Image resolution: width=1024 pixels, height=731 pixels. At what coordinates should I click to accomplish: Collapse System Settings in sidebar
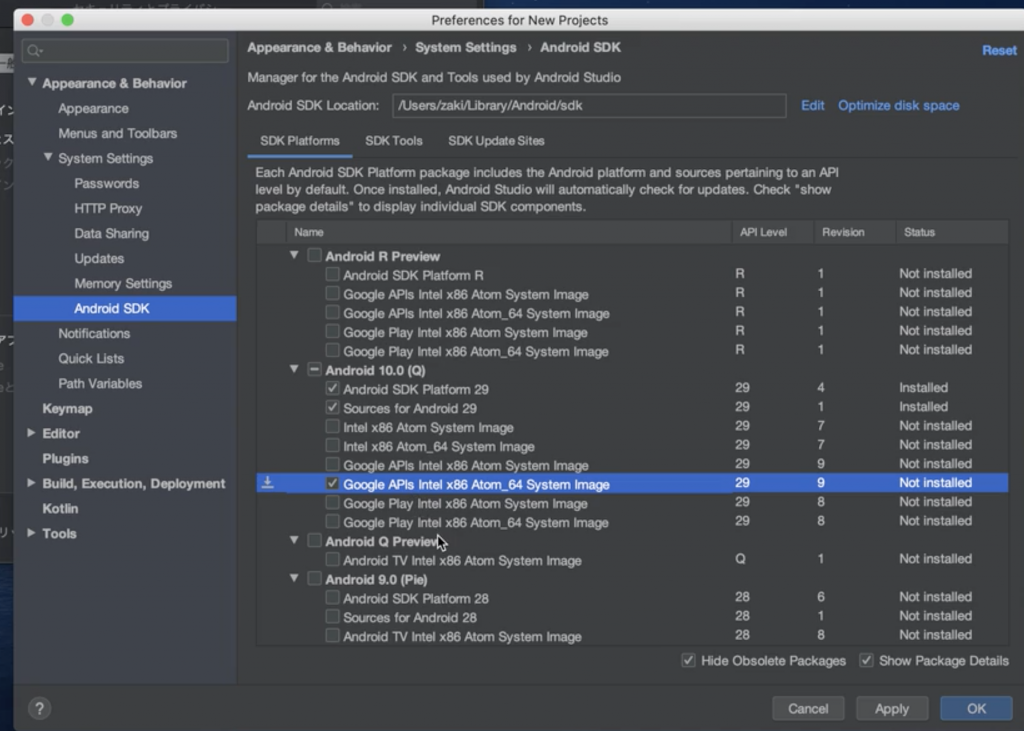[x=48, y=157]
